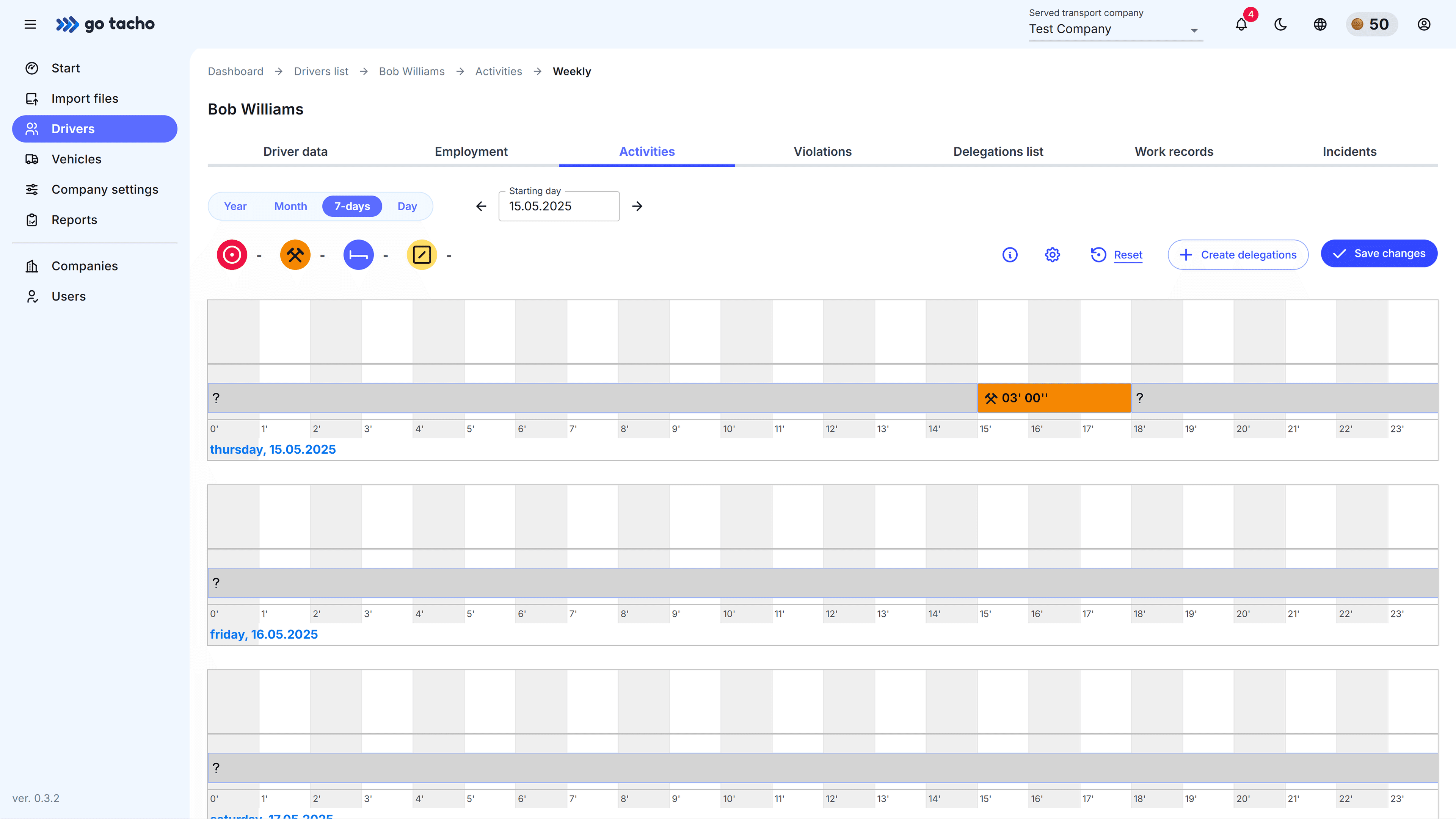1456x819 pixels.
Task: Advance to the next week with the arrow
Action: (x=637, y=205)
